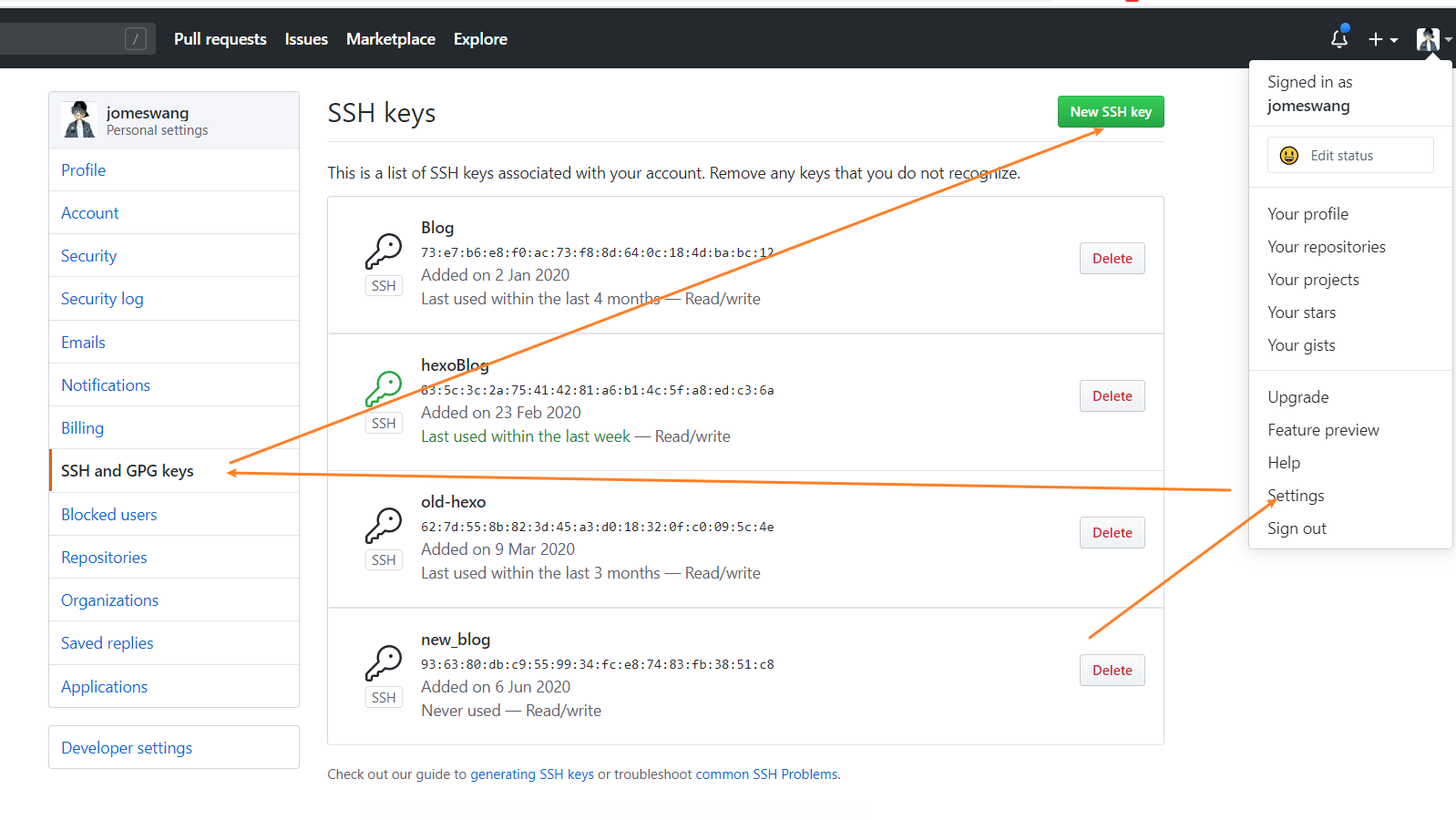Viewport: 1456px width, 820px height.
Task: Open Developer settings link
Action: click(x=174, y=748)
